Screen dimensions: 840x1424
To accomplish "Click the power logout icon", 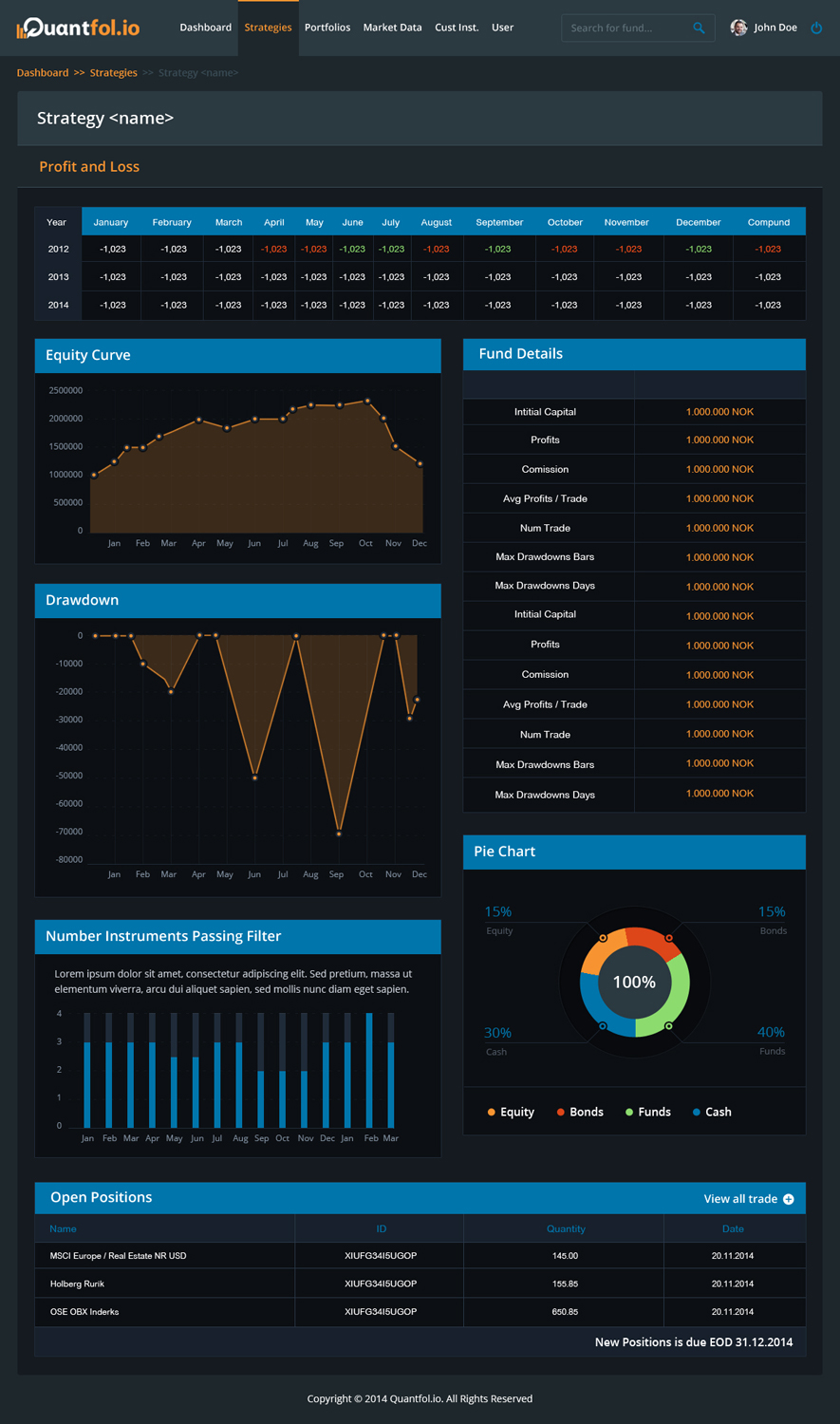I will [x=816, y=28].
